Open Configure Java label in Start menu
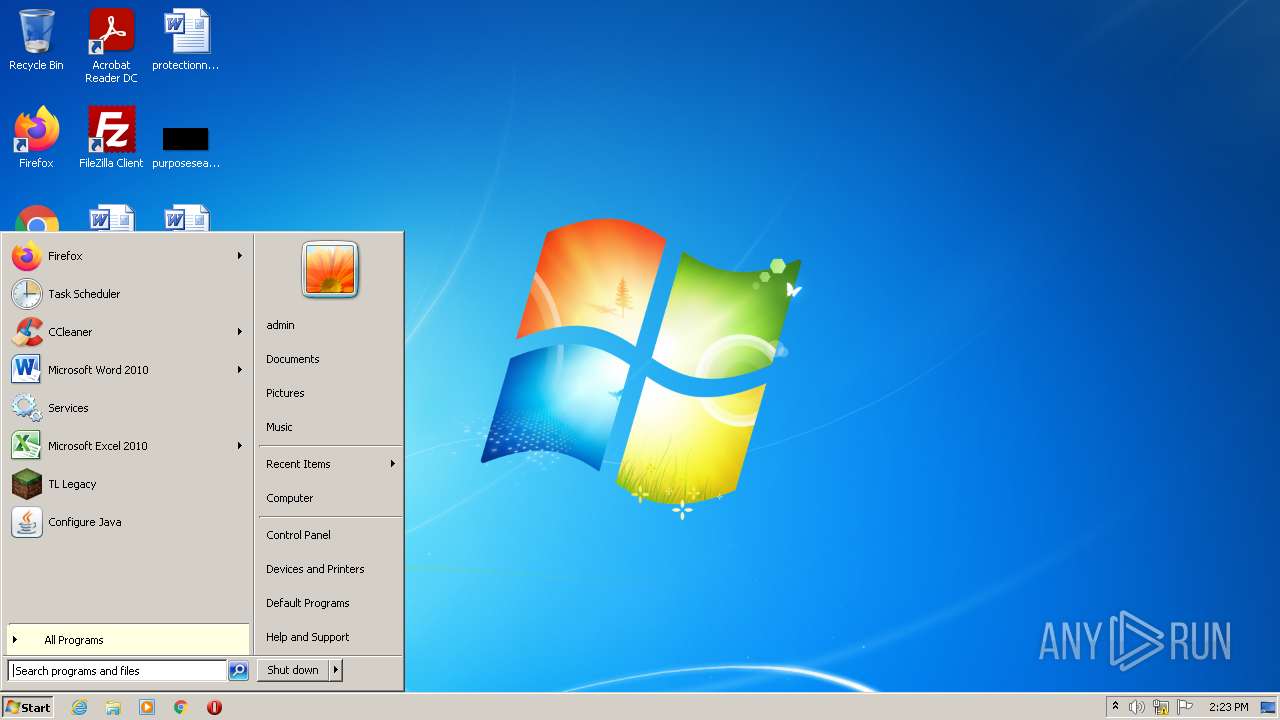This screenshot has height=720, width=1280. click(x=85, y=522)
